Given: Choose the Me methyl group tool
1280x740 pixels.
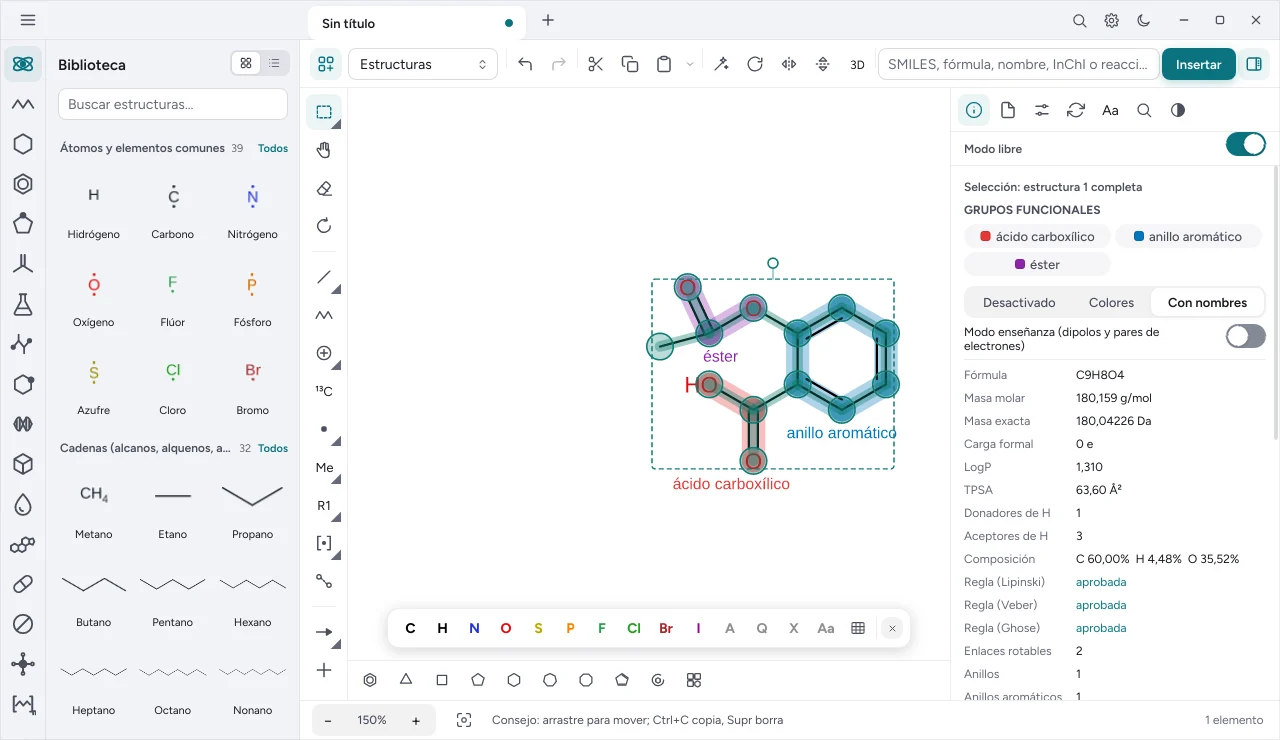Looking at the screenshot, I should tap(324, 467).
